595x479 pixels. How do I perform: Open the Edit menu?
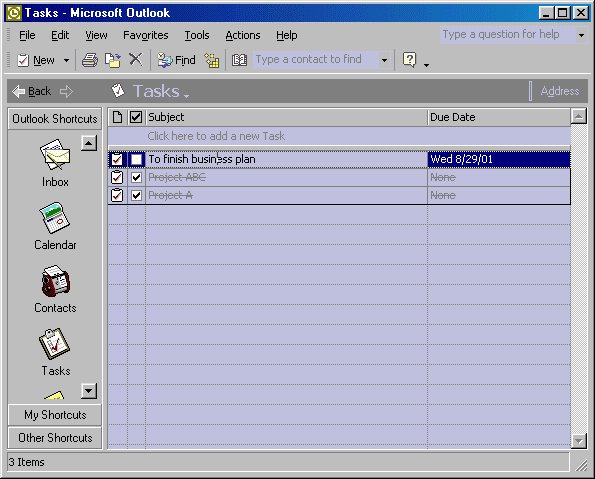tap(60, 35)
